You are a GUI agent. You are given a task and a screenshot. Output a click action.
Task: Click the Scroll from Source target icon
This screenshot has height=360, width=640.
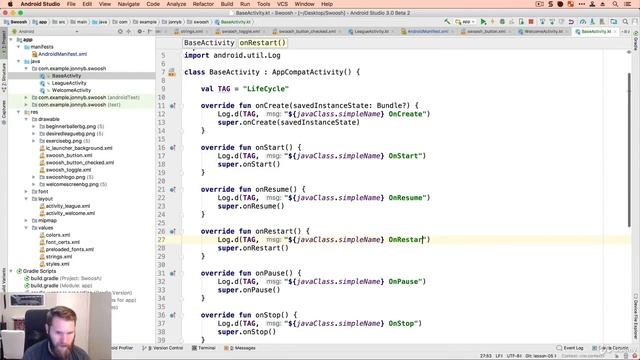coord(120,31)
